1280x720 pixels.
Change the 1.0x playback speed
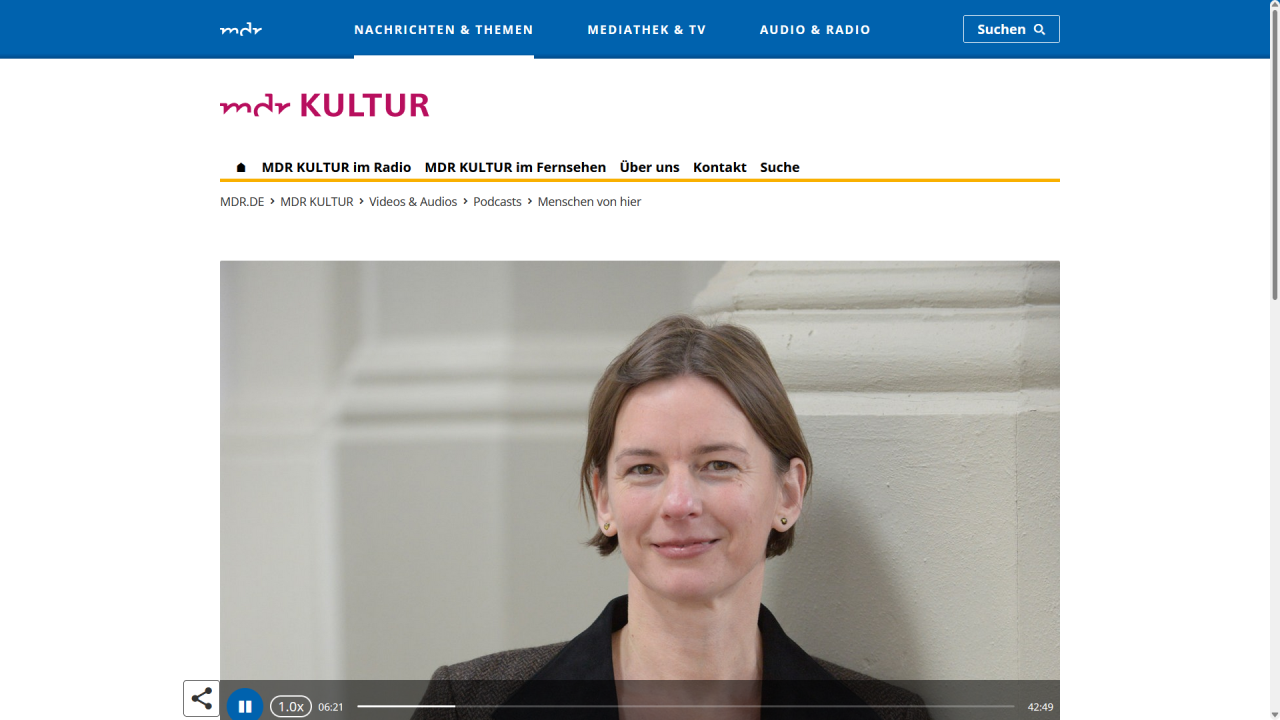[x=291, y=706]
